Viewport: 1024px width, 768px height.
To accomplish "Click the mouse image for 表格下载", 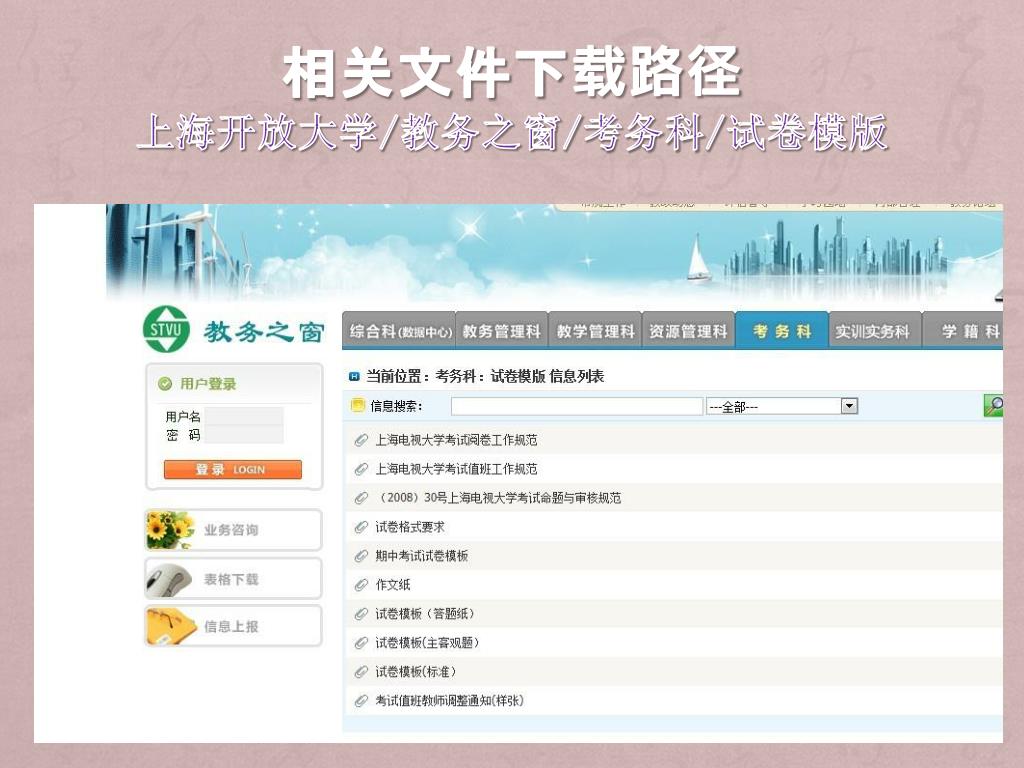I will 170,579.
